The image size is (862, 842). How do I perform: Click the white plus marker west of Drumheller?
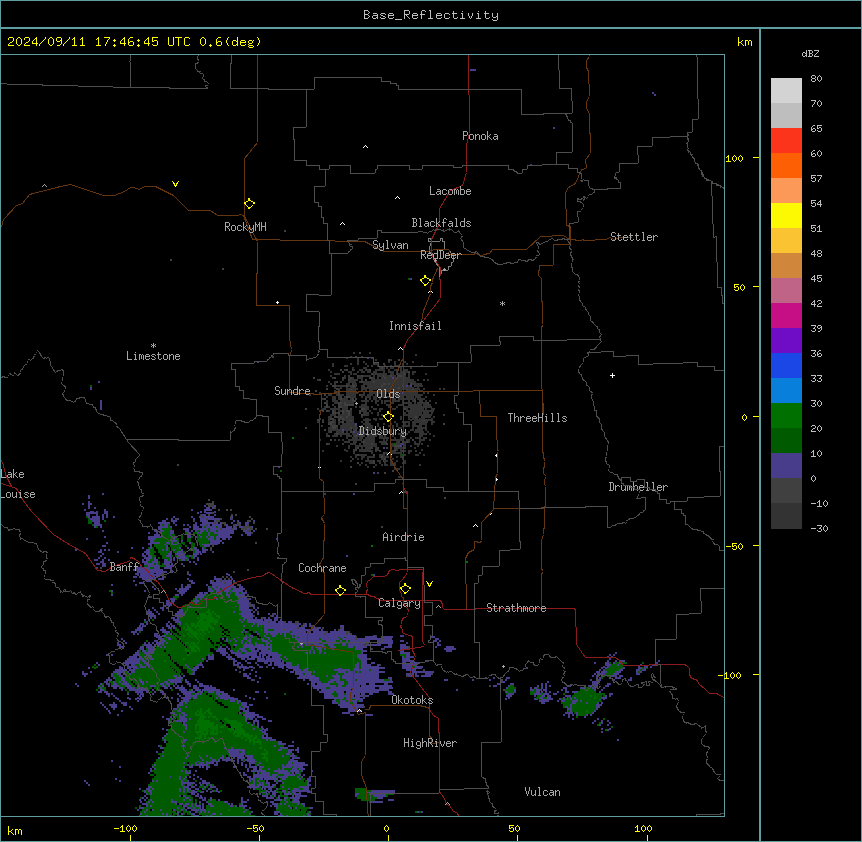(612, 375)
